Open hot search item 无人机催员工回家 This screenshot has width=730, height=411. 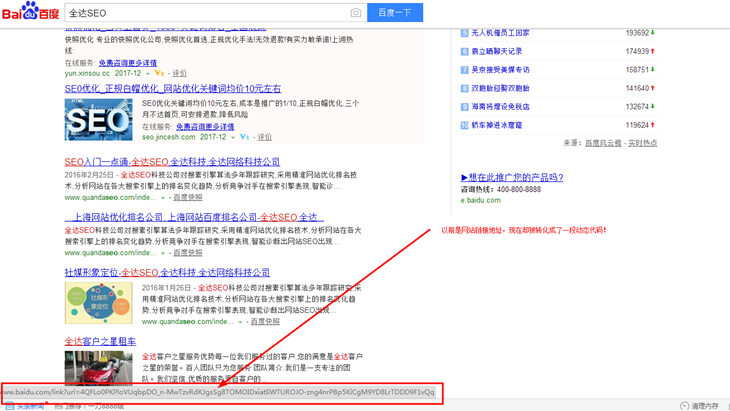coord(500,33)
